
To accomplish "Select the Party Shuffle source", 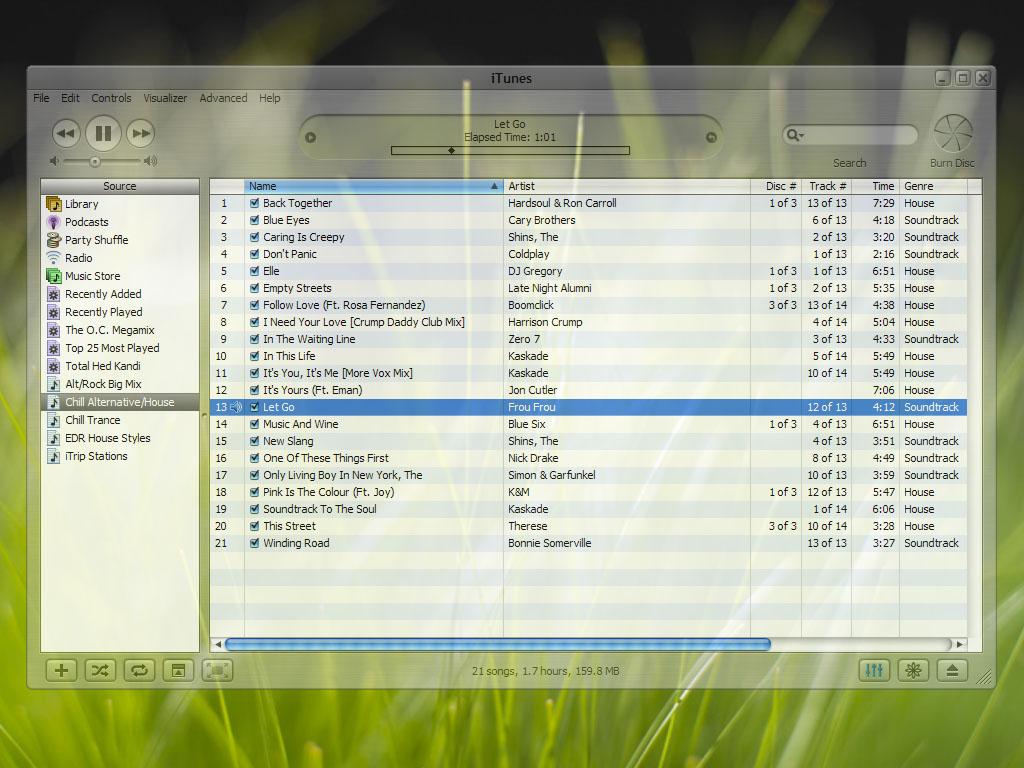I will (96, 240).
